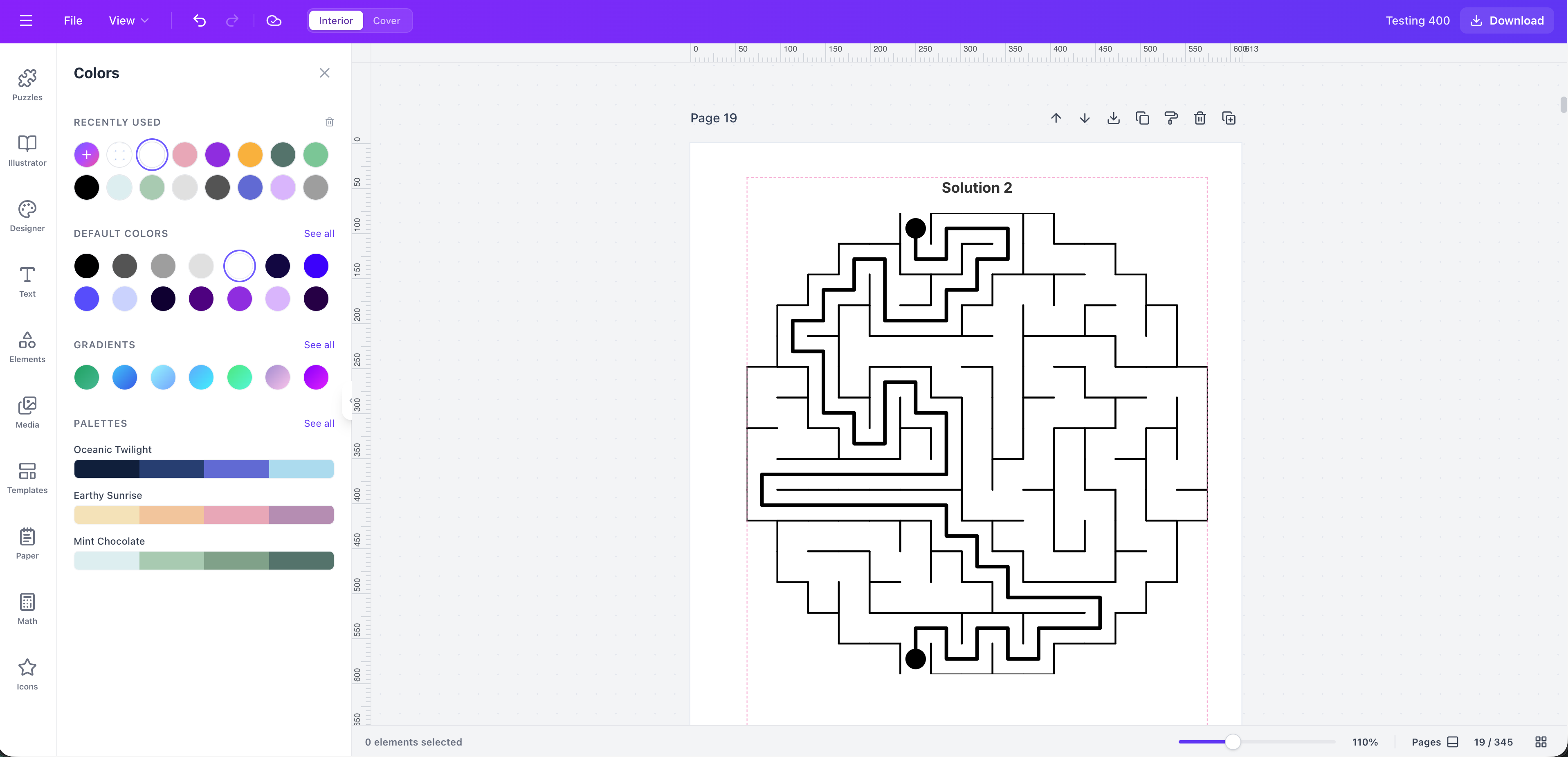Screen dimensions: 1568x757
Task: Open the Elements panel
Action: click(27, 347)
